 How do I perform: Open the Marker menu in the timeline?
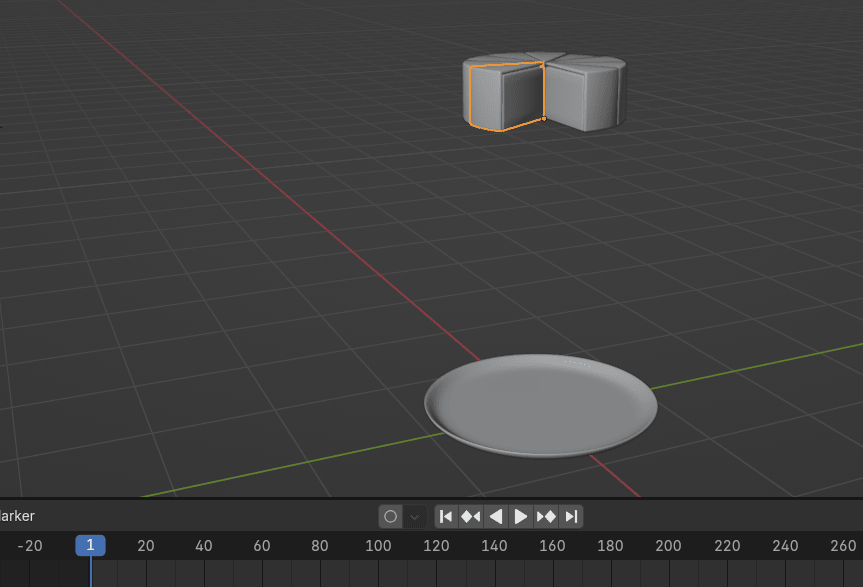[17, 516]
